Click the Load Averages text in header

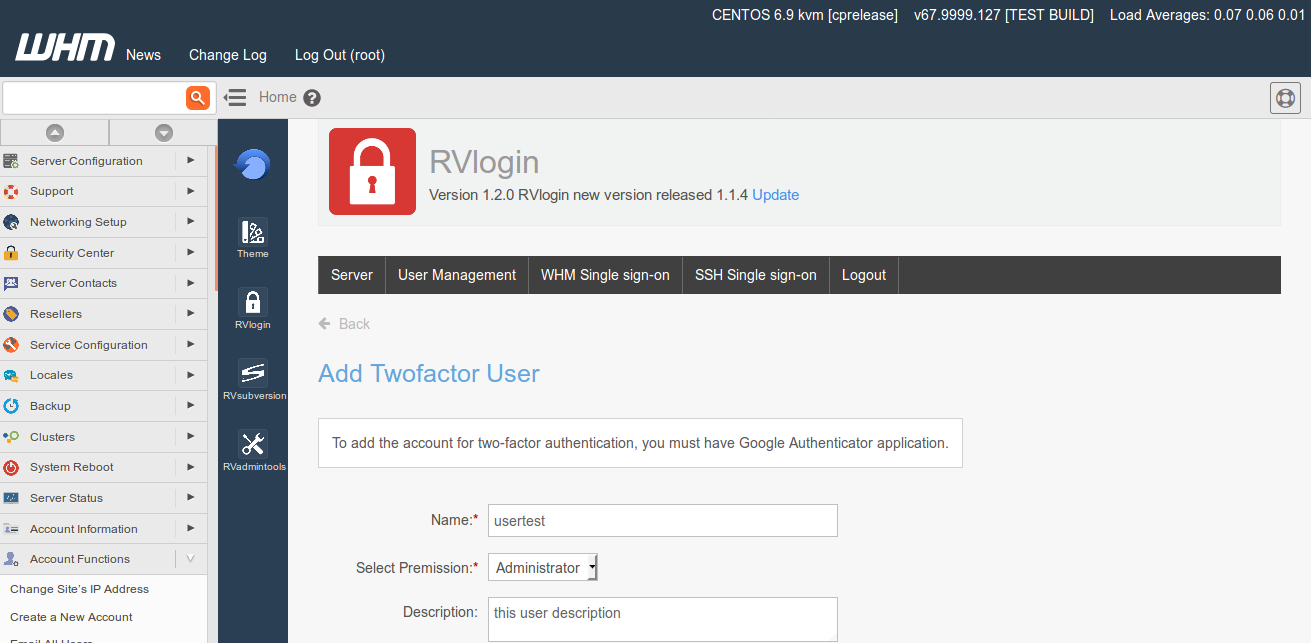click(x=1210, y=15)
